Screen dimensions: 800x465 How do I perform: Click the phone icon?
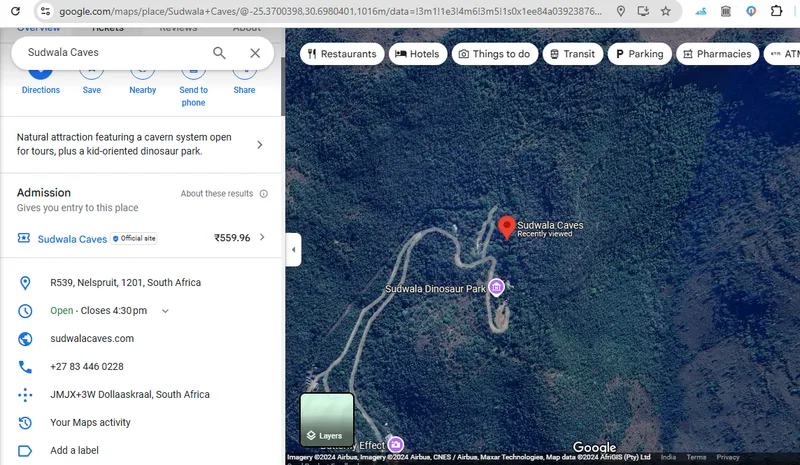25,367
